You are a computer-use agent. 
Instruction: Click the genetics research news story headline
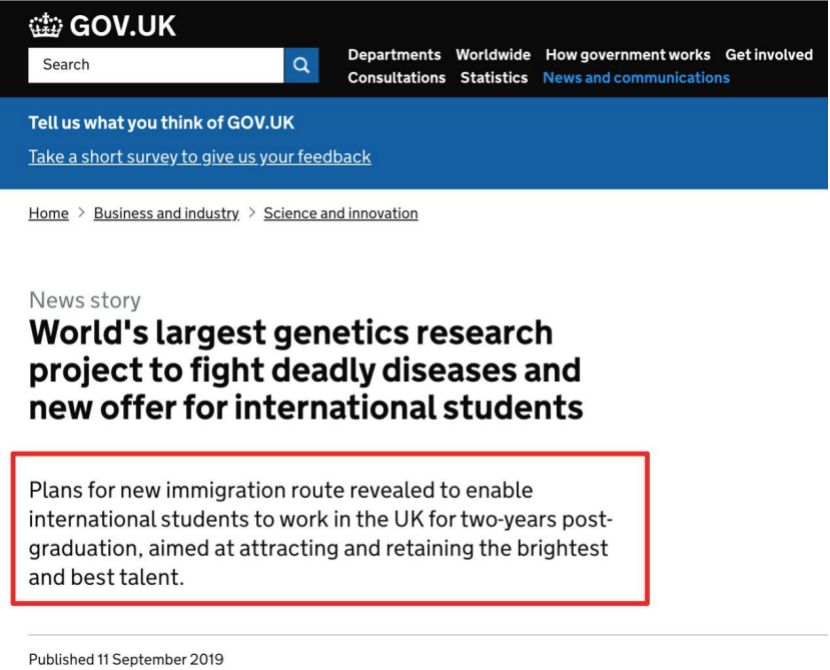tap(306, 370)
